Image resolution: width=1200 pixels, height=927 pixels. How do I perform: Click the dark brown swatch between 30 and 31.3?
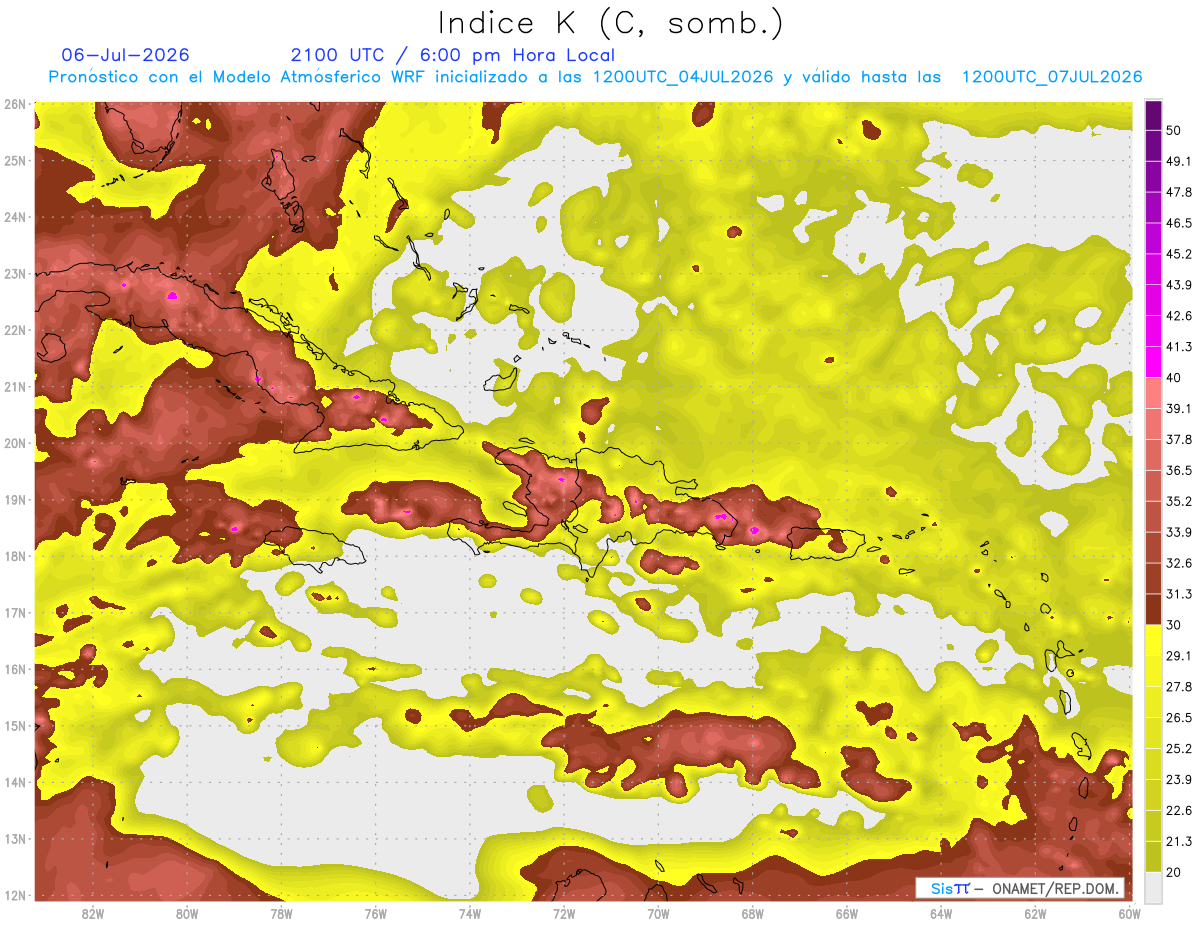click(1153, 609)
